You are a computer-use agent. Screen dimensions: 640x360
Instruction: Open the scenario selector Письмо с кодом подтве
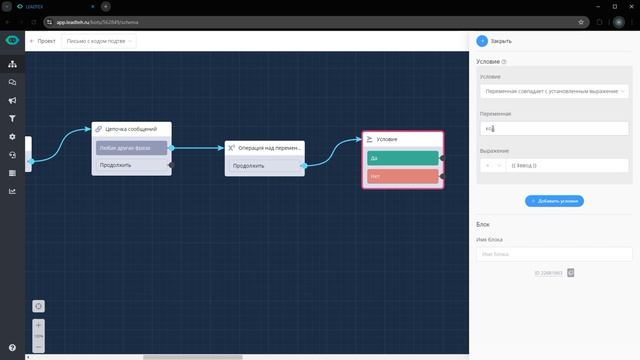coord(99,41)
